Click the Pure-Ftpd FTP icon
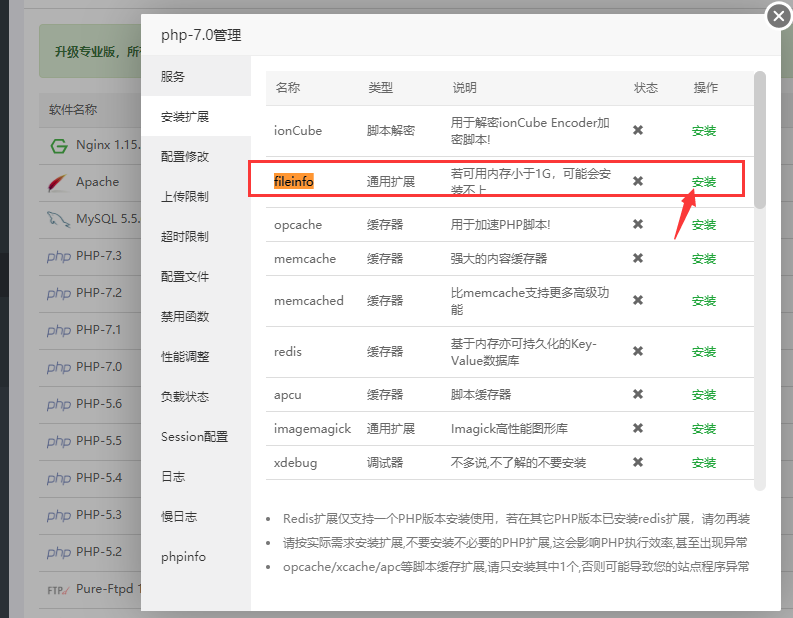Screen dimensions: 793x618 [59, 589]
